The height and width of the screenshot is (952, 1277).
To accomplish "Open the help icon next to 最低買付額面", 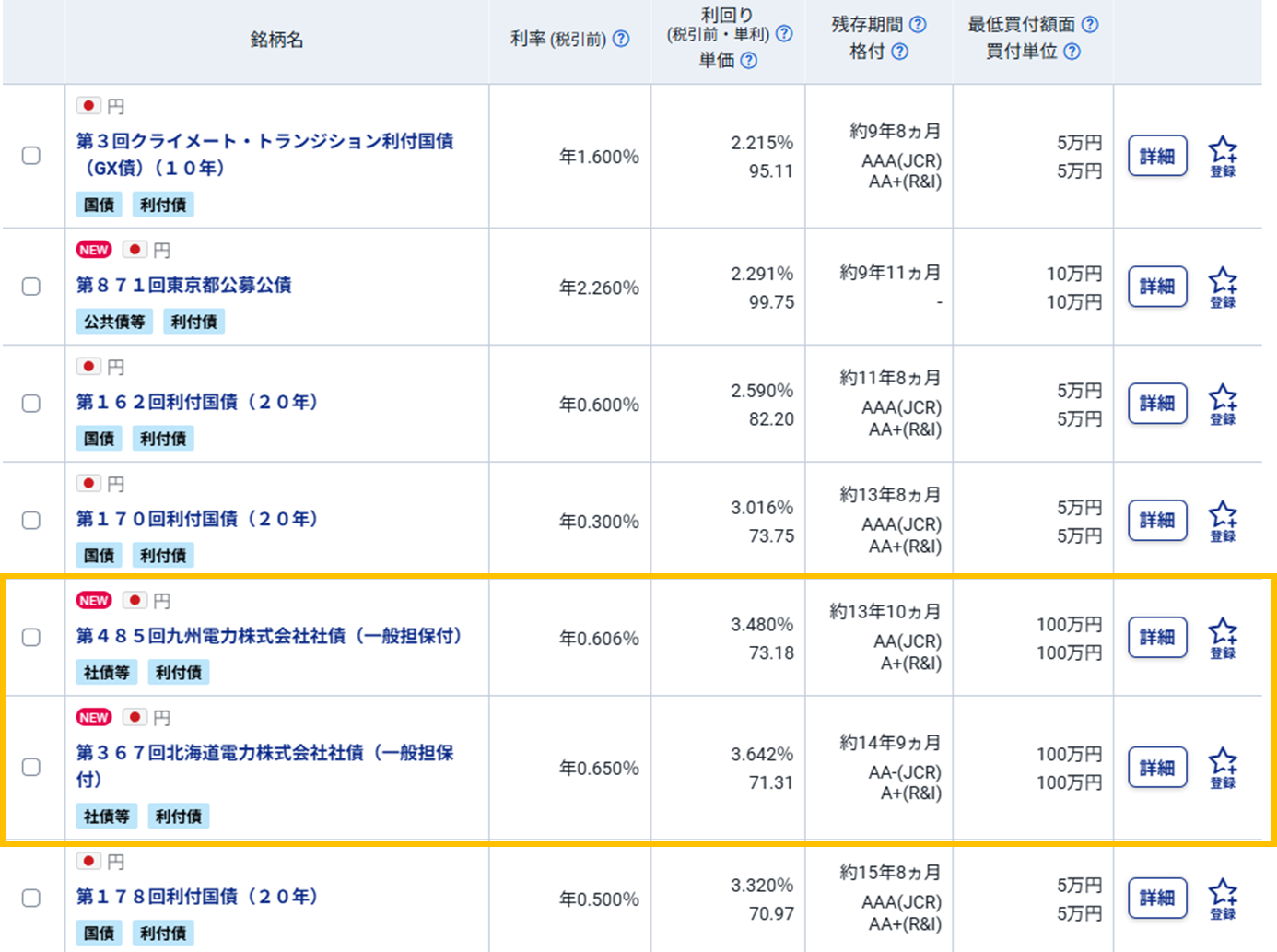I will coord(1088,25).
